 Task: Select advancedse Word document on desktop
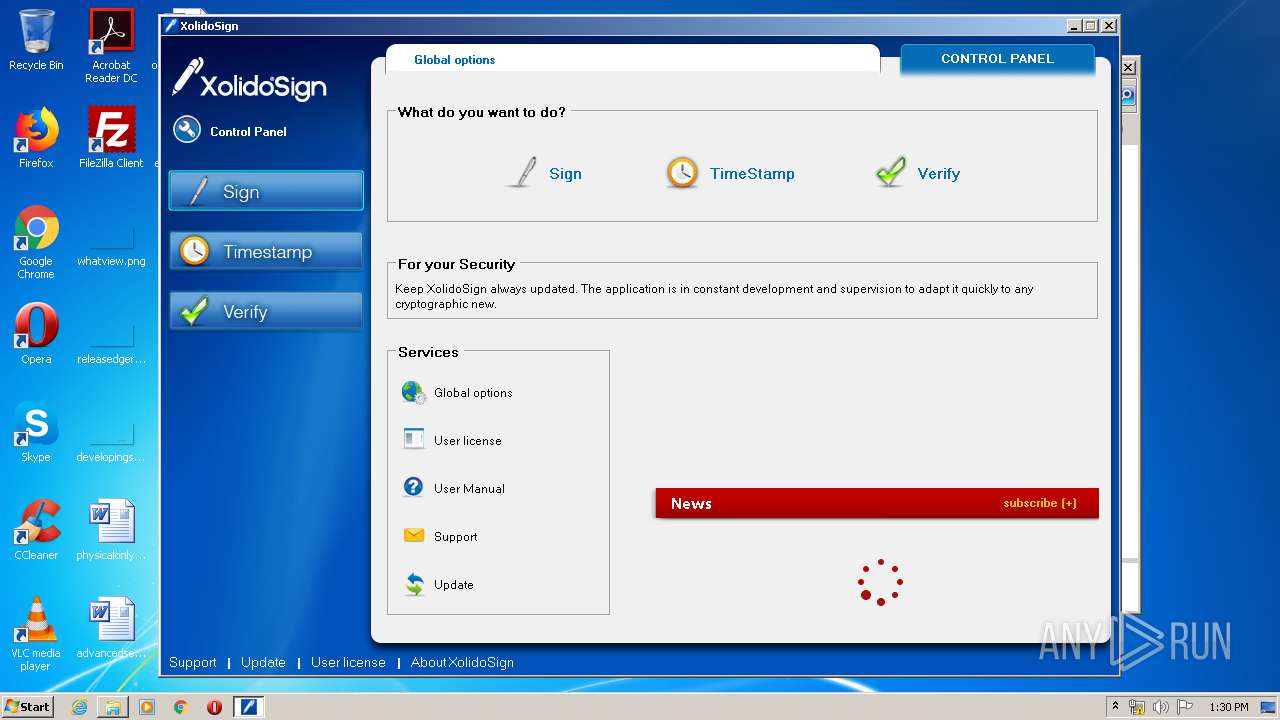click(111, 628)
